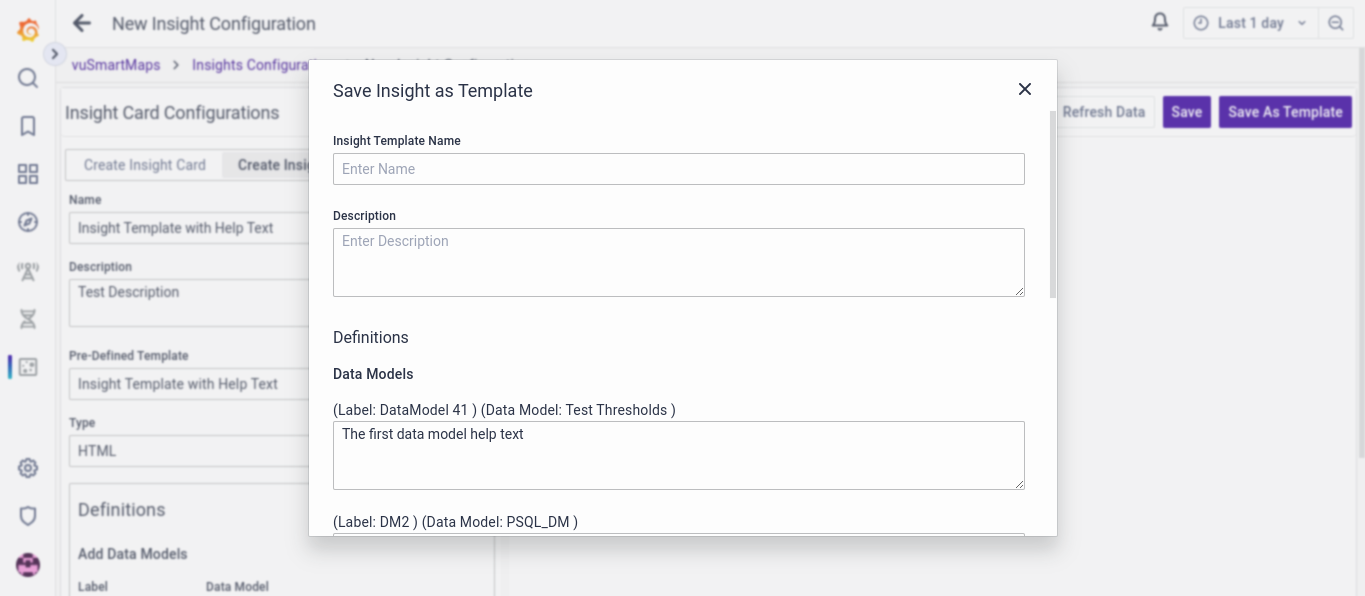Open the notification bell
This screenshot has height=596, width=1365.
point(1159,21)
